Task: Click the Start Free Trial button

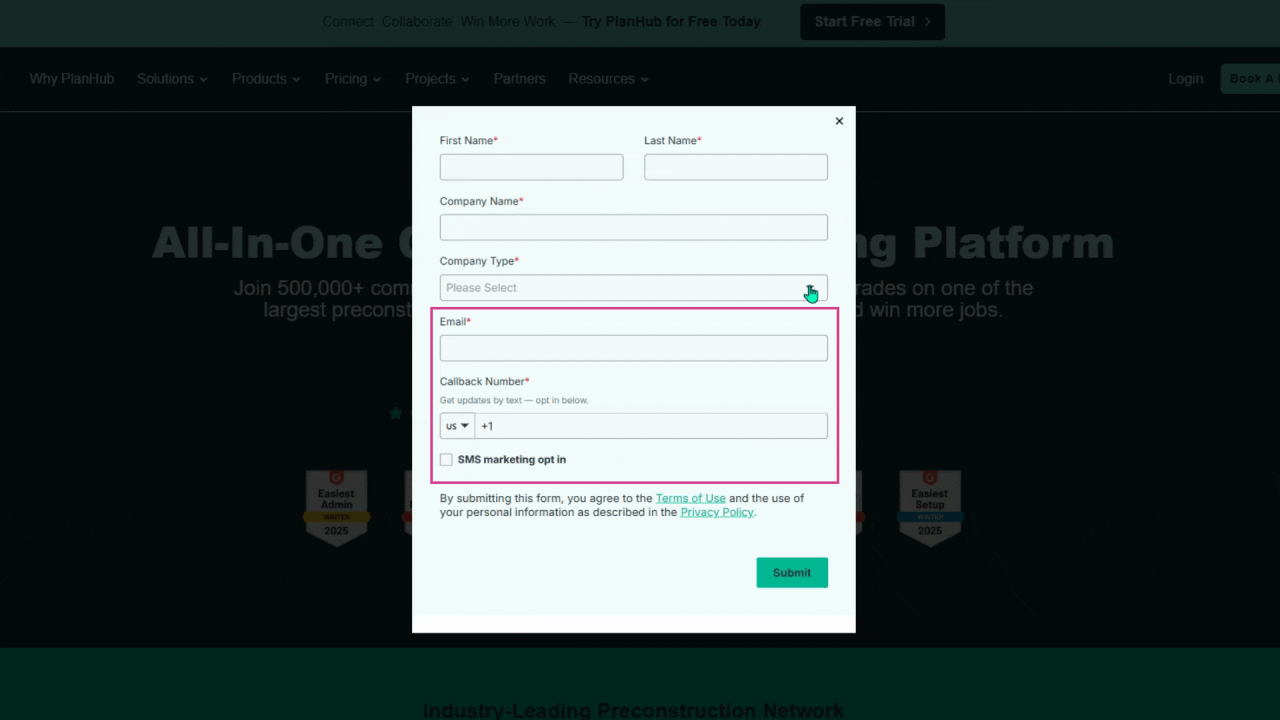Action: click(872, 22)
